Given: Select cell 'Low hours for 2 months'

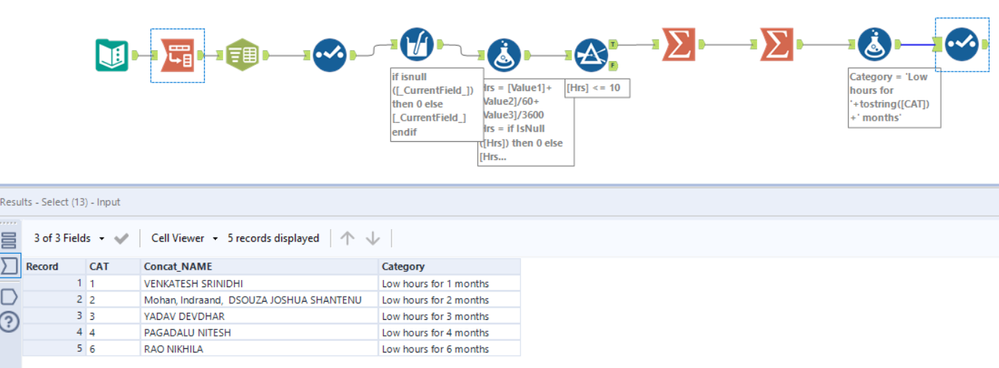Looking at the screenshot, I should pyautogui.click(x=449, y=300).
